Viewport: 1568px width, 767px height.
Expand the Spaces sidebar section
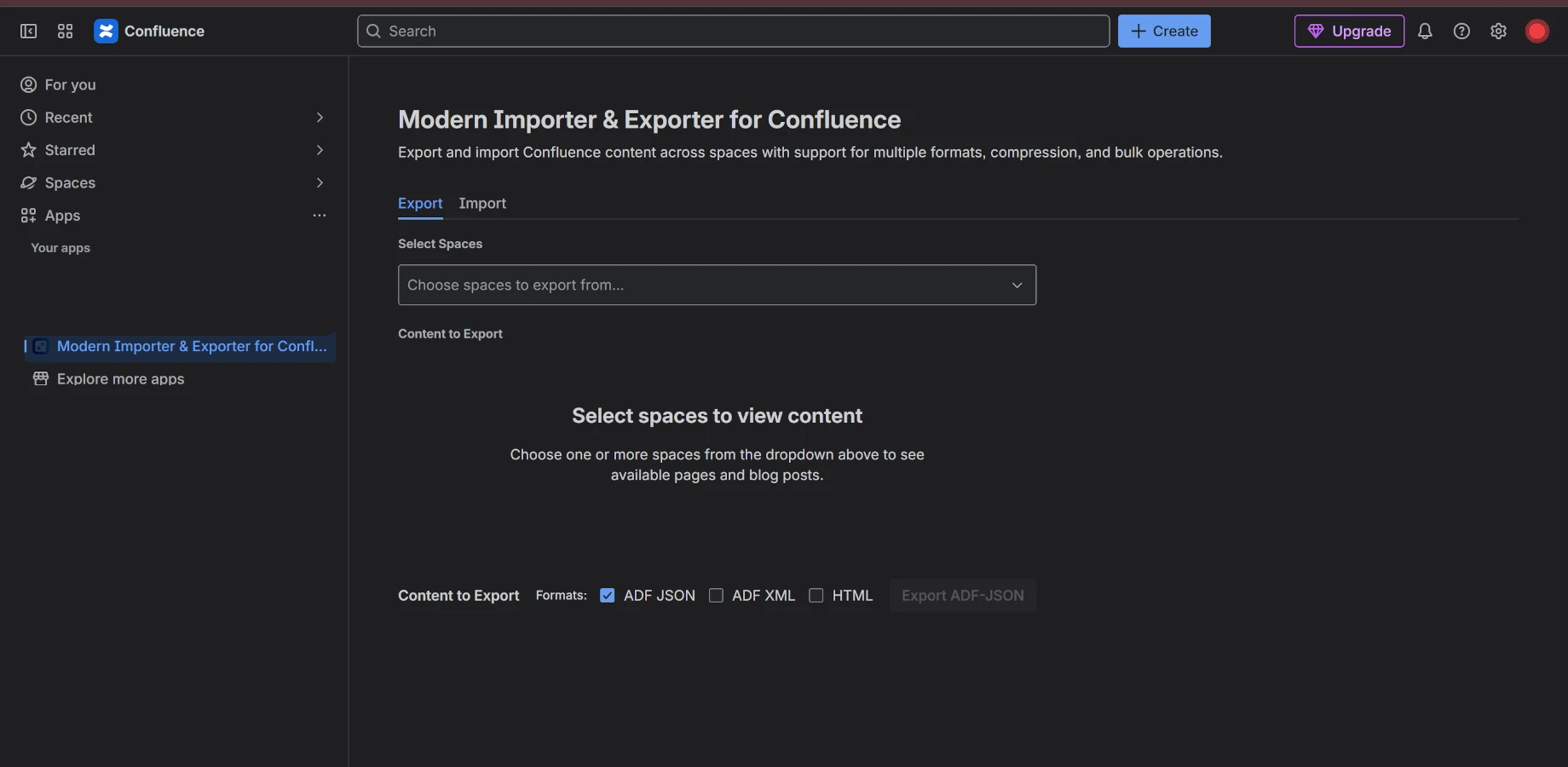pyautogui.click(x=320, y=182)
